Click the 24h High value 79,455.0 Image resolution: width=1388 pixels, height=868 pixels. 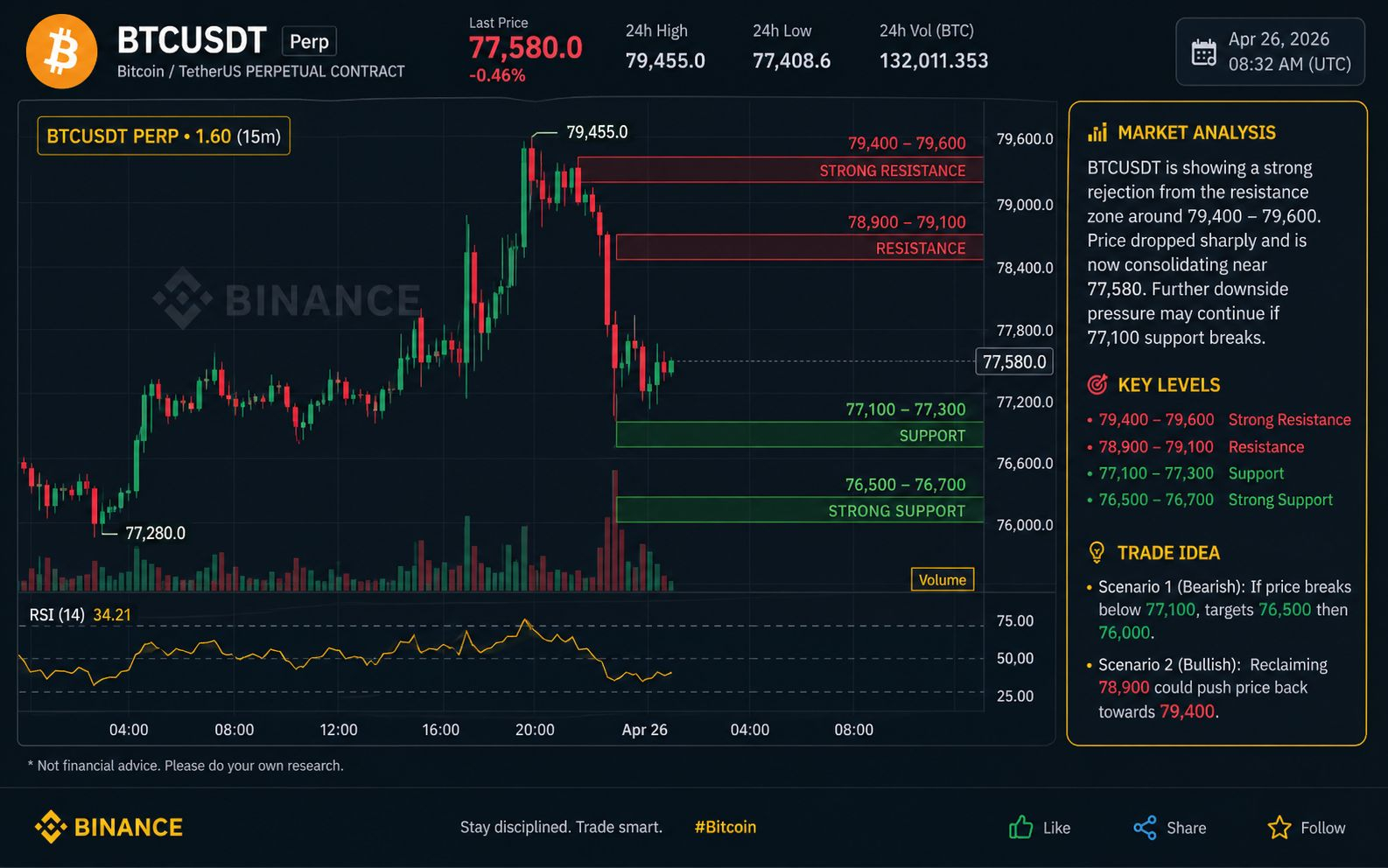[665, 60]
